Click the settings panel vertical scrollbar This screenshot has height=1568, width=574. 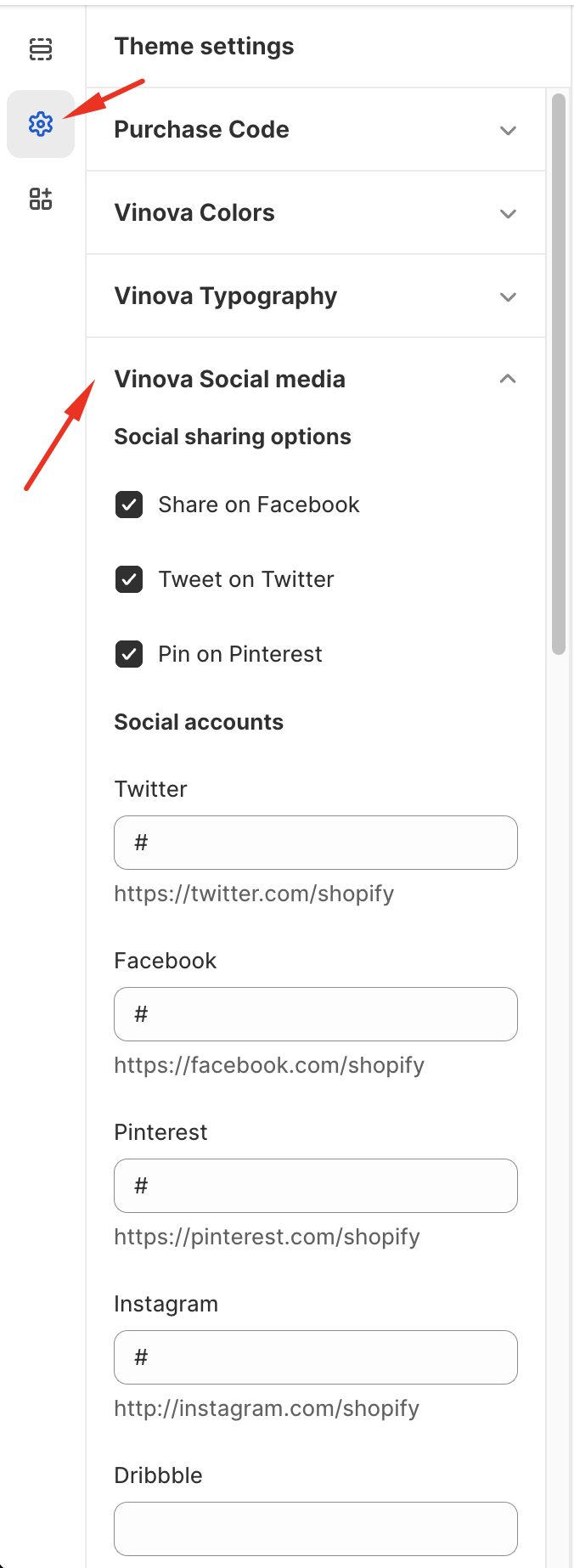[x=558, y=374]
